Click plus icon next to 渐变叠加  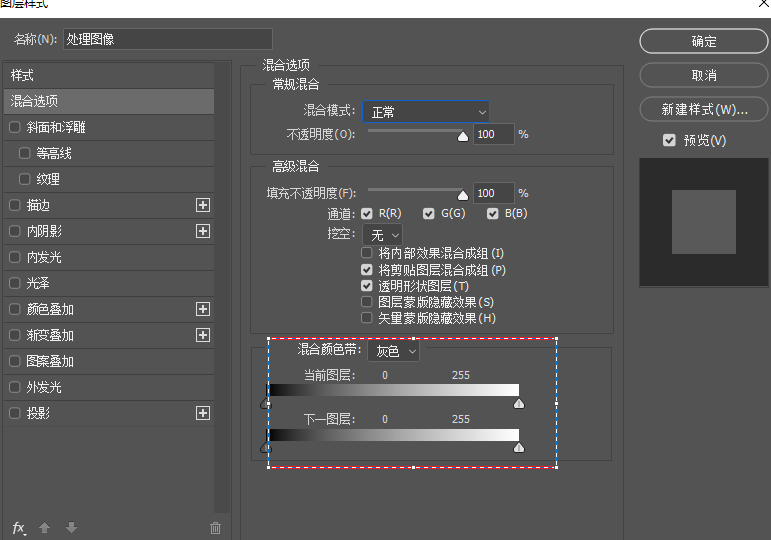[203, 335]
